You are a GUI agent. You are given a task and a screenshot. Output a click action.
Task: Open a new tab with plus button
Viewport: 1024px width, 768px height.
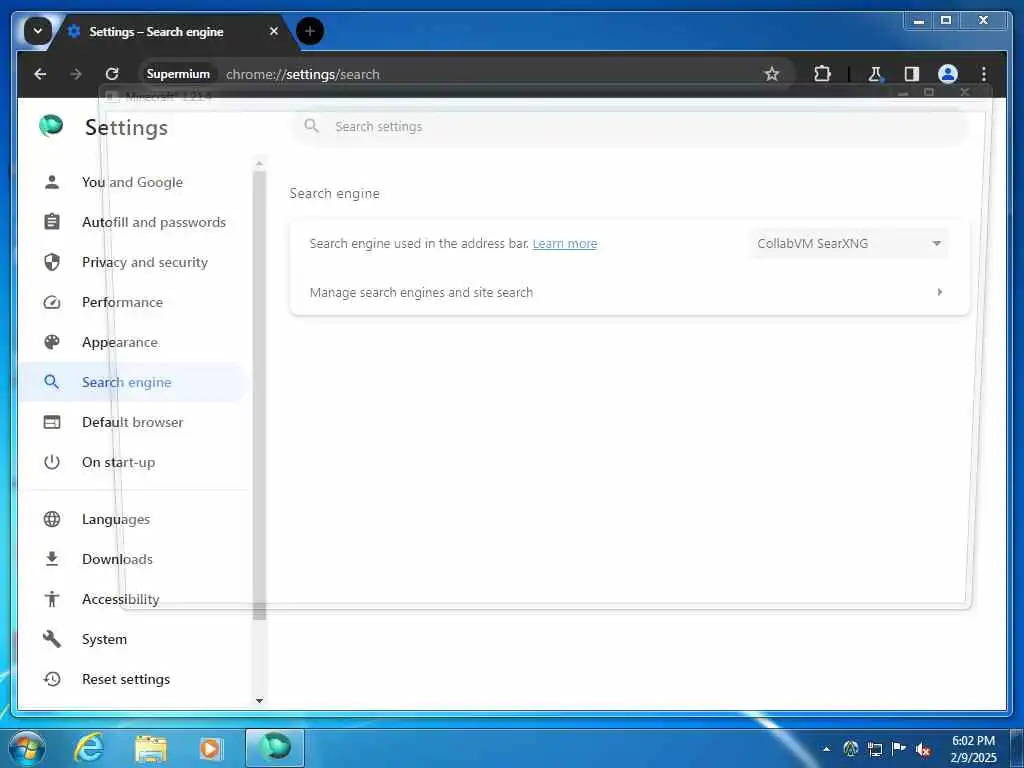(310, 31)
